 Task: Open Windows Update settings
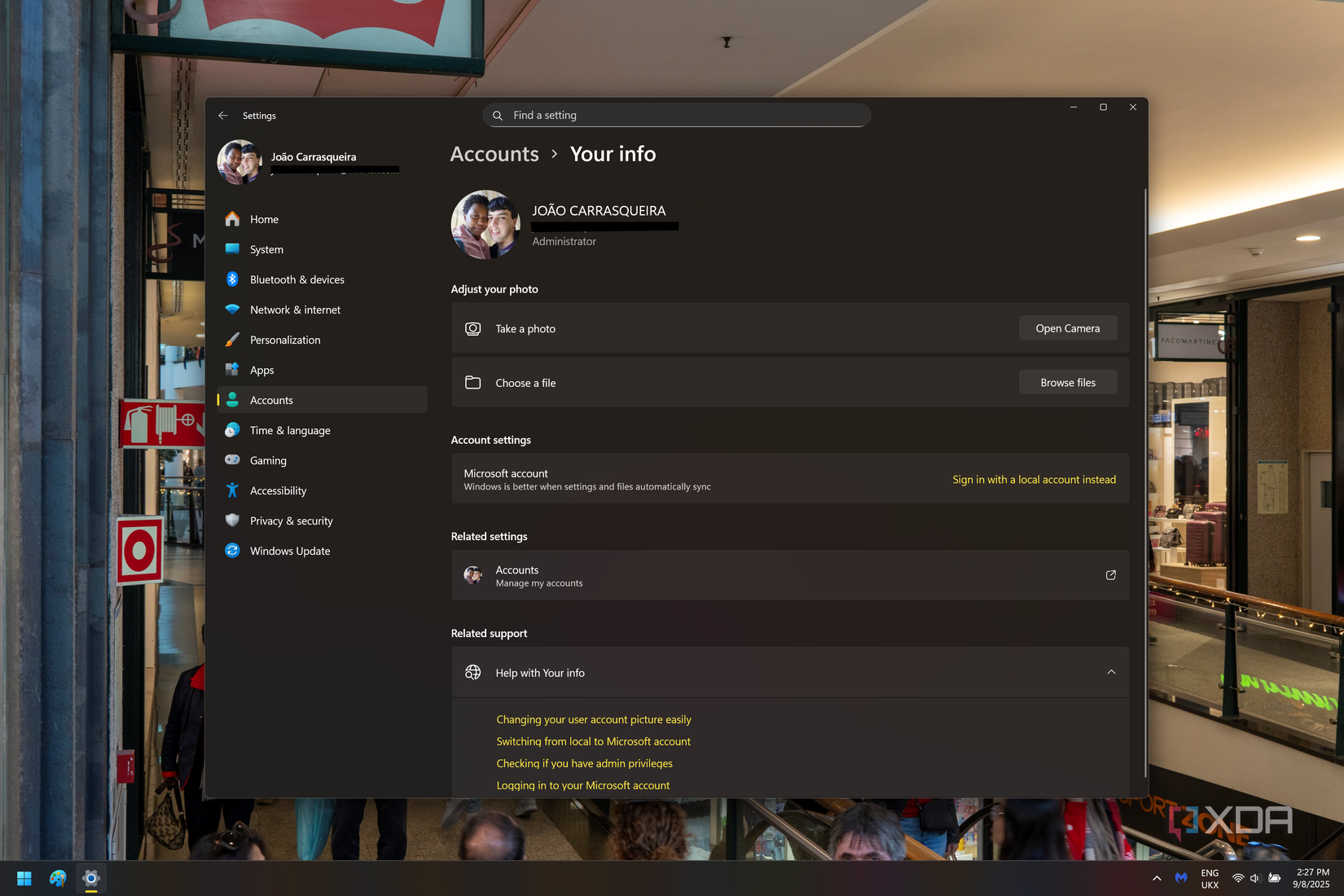pyautogui.click(x=288, y=551)
